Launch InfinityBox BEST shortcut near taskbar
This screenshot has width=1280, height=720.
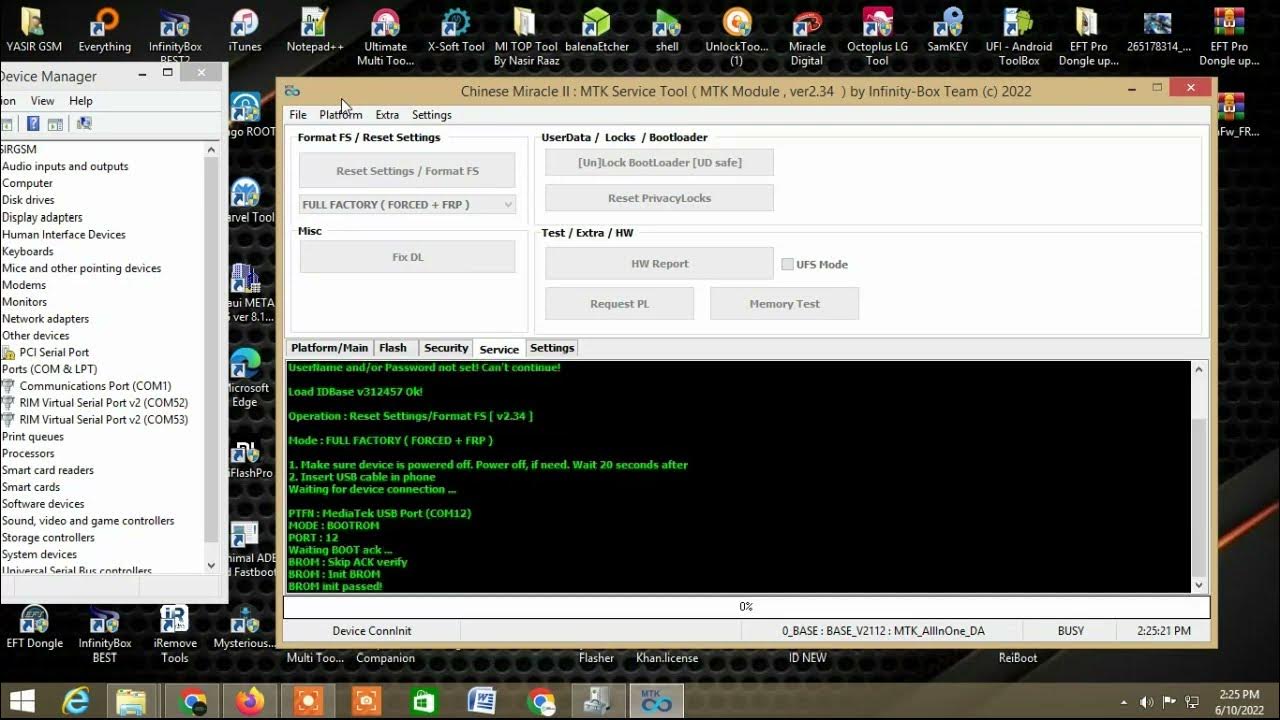[x=104, y=633]
